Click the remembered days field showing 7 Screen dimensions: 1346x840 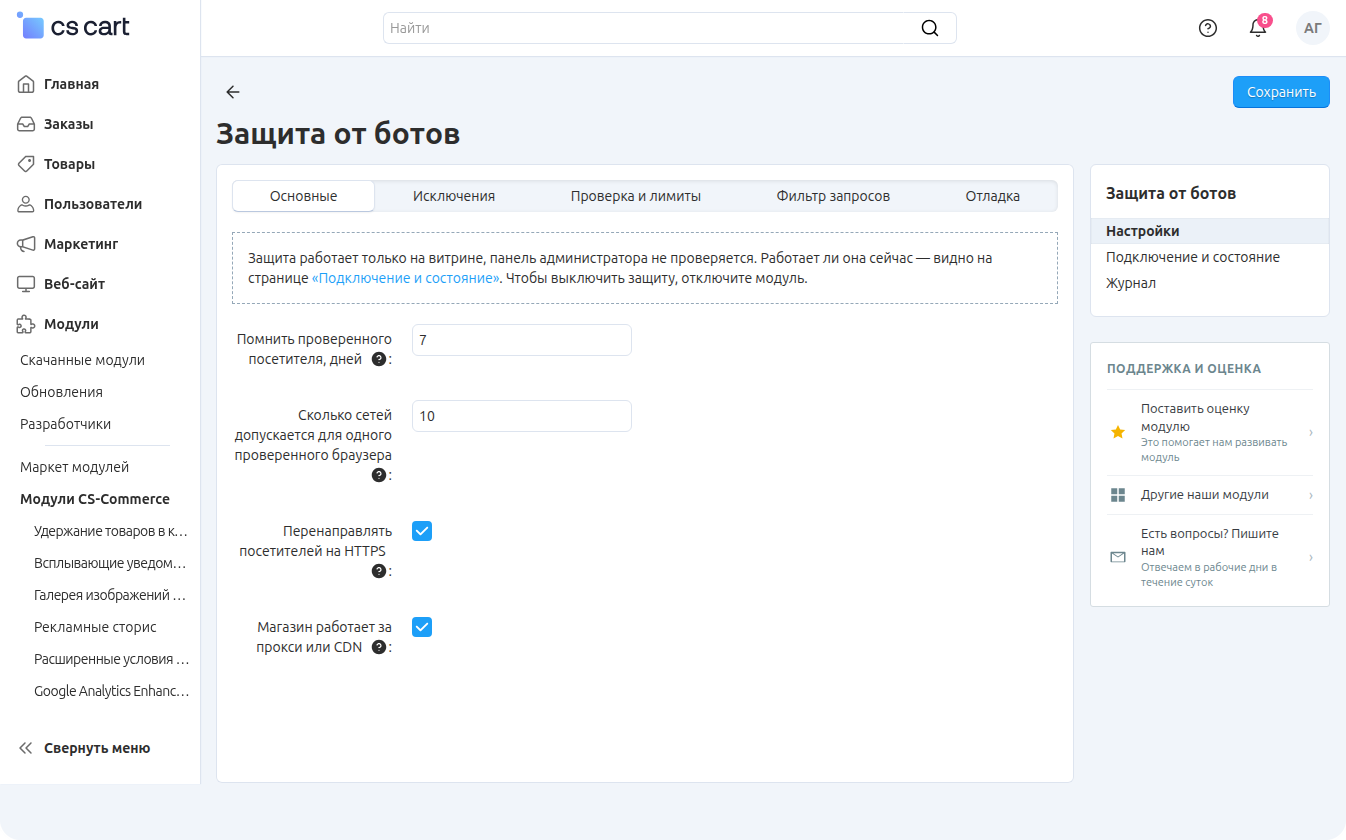pyautogui.click(x=522, y=340)
